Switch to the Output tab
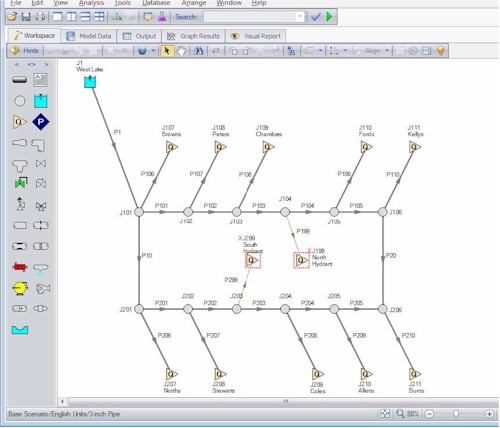This screenshot has width=500, height=428. click(139, 36)
